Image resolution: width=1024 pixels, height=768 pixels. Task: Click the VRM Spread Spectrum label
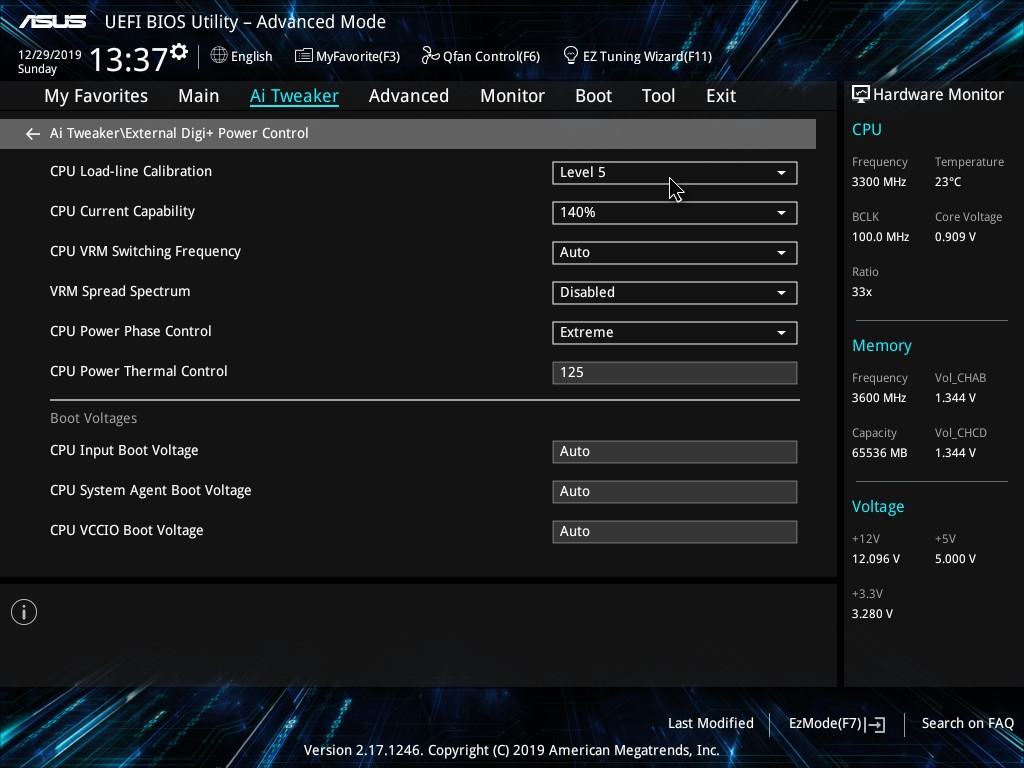coord(120,291)
